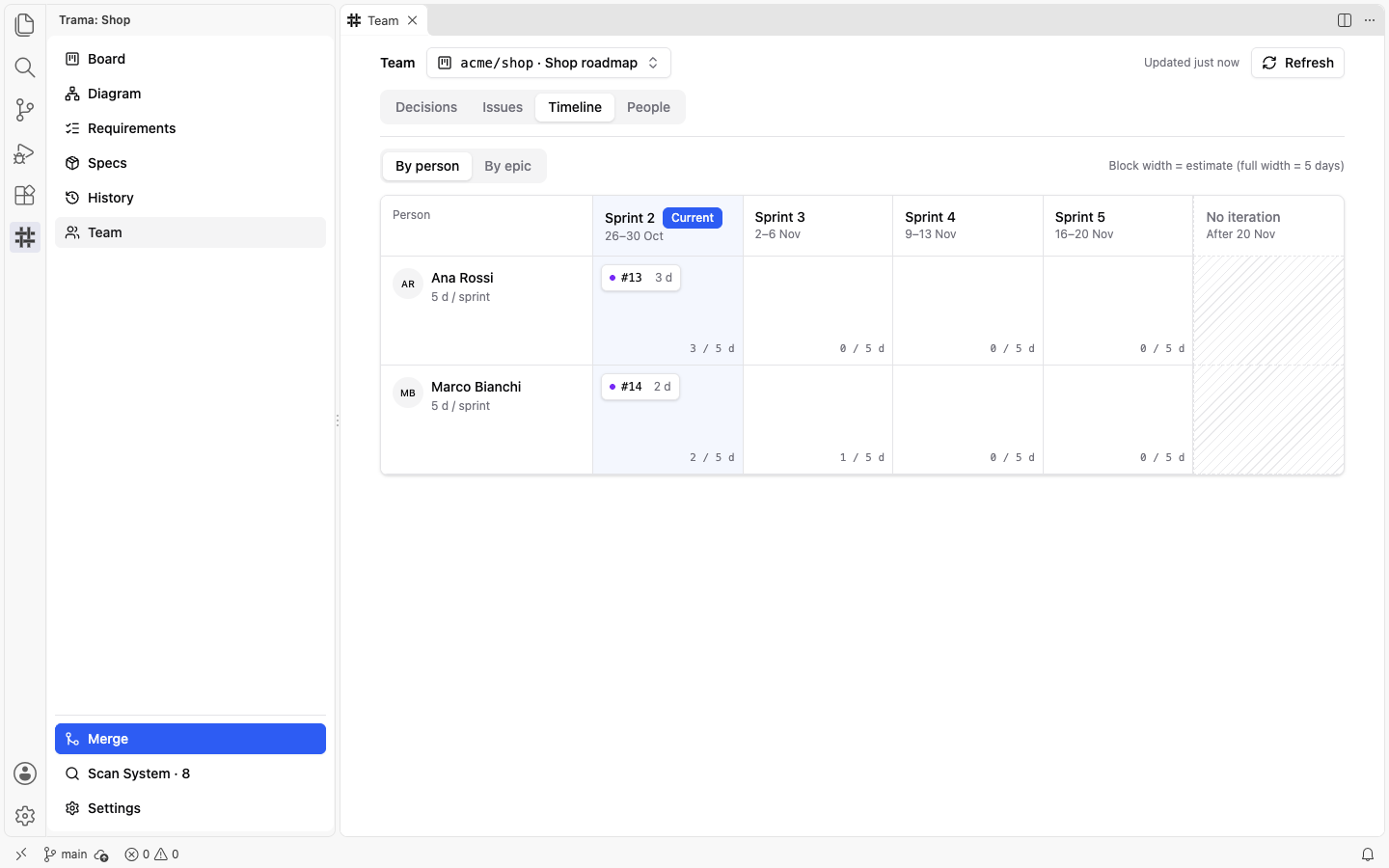Click the '1 / 5 d' capacity in Sprint 3
Screen dimensions: 1389x868
pos(862,457)
